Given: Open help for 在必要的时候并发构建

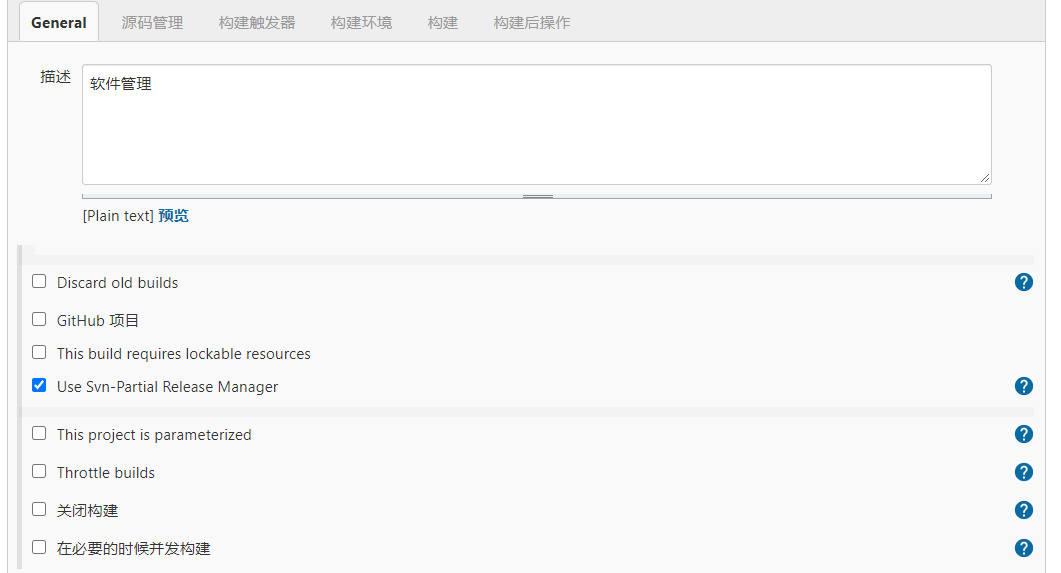Looking at the screenshot, I should coord(1024,548).
